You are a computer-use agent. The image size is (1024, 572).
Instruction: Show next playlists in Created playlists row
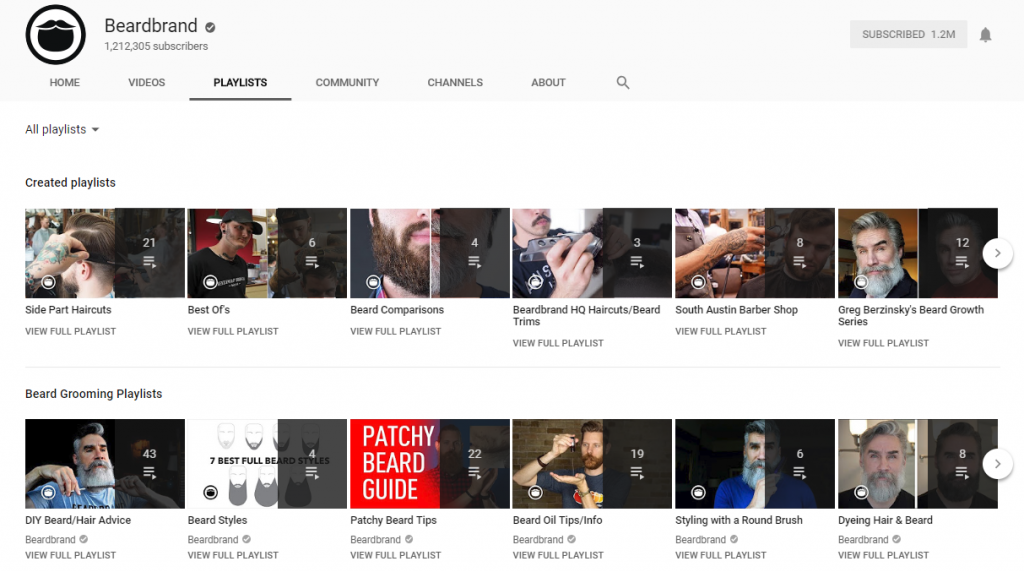tap(997, 253)
